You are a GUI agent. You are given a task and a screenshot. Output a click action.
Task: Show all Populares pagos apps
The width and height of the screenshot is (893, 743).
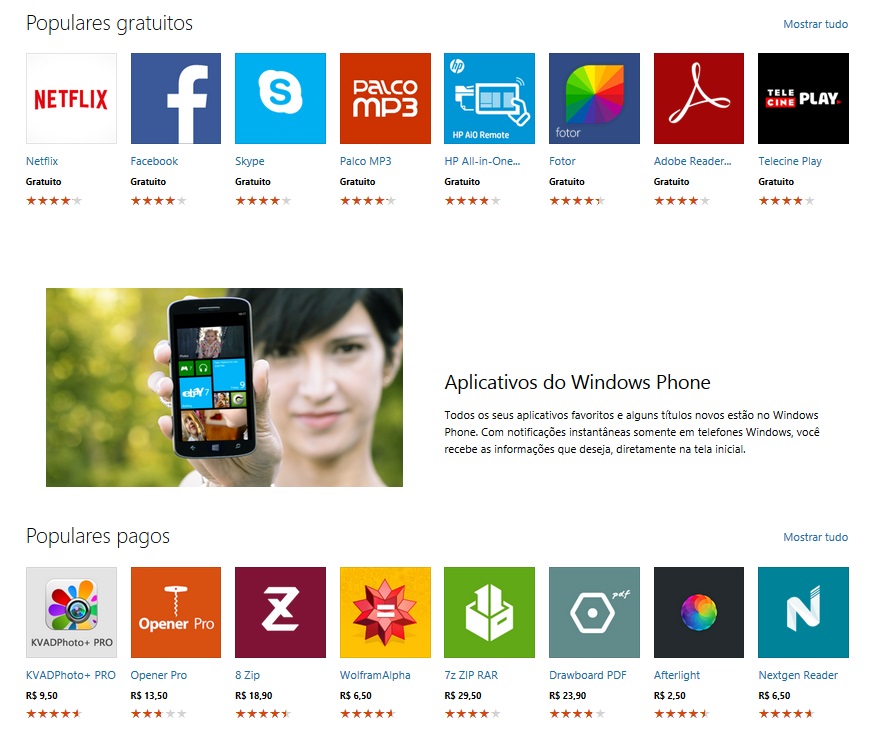click(x=816, y=537)
